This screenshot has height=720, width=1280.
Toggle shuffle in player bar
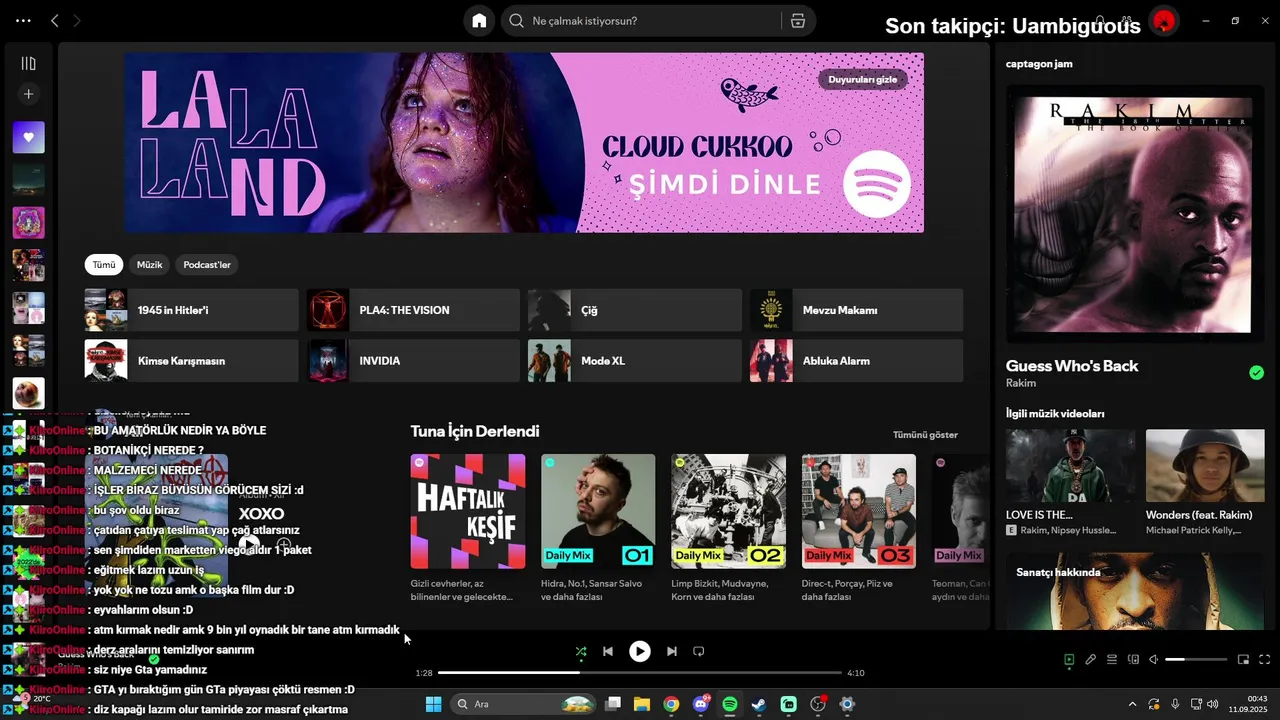tap(581, 651)
